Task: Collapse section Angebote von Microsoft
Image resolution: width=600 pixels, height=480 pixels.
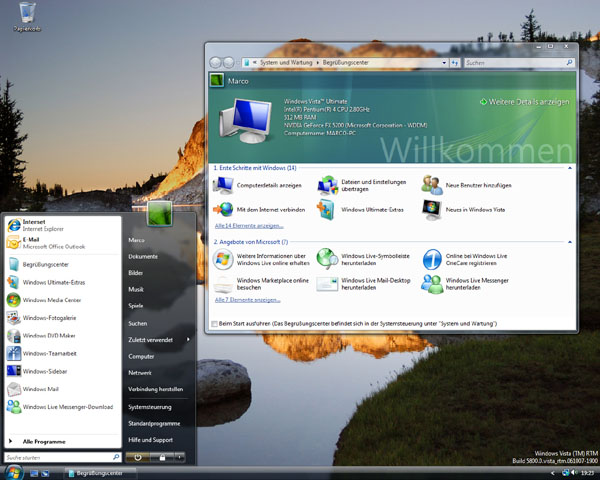Action: point(570,242)
